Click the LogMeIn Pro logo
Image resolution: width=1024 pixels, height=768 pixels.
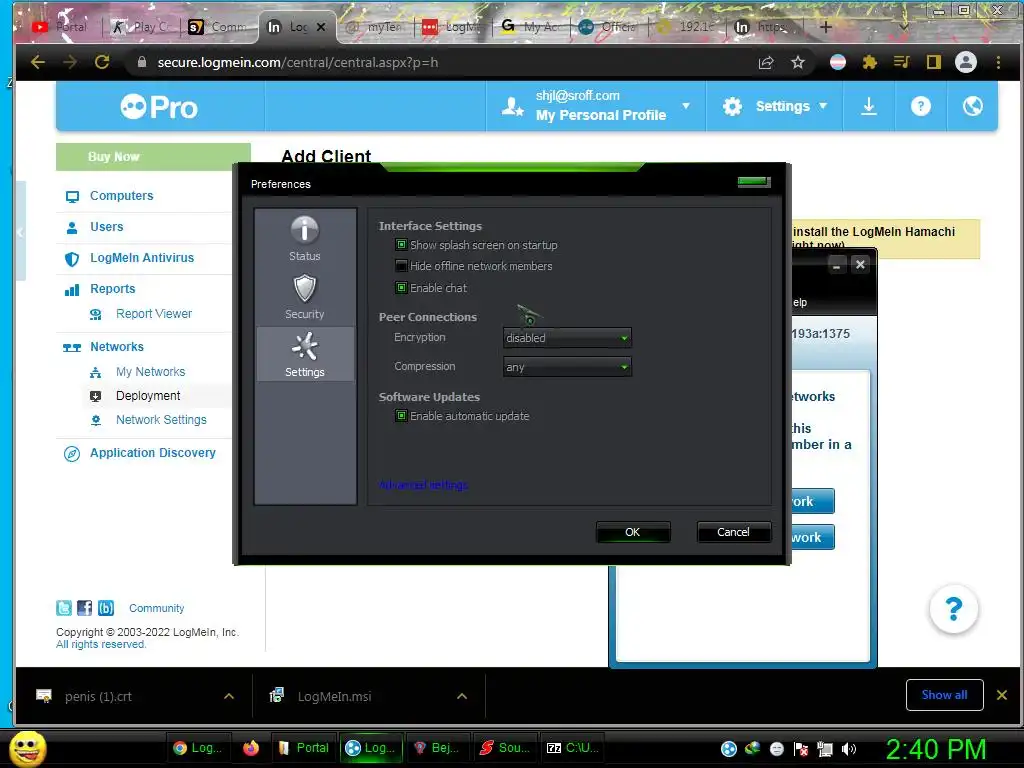point(159,106)
